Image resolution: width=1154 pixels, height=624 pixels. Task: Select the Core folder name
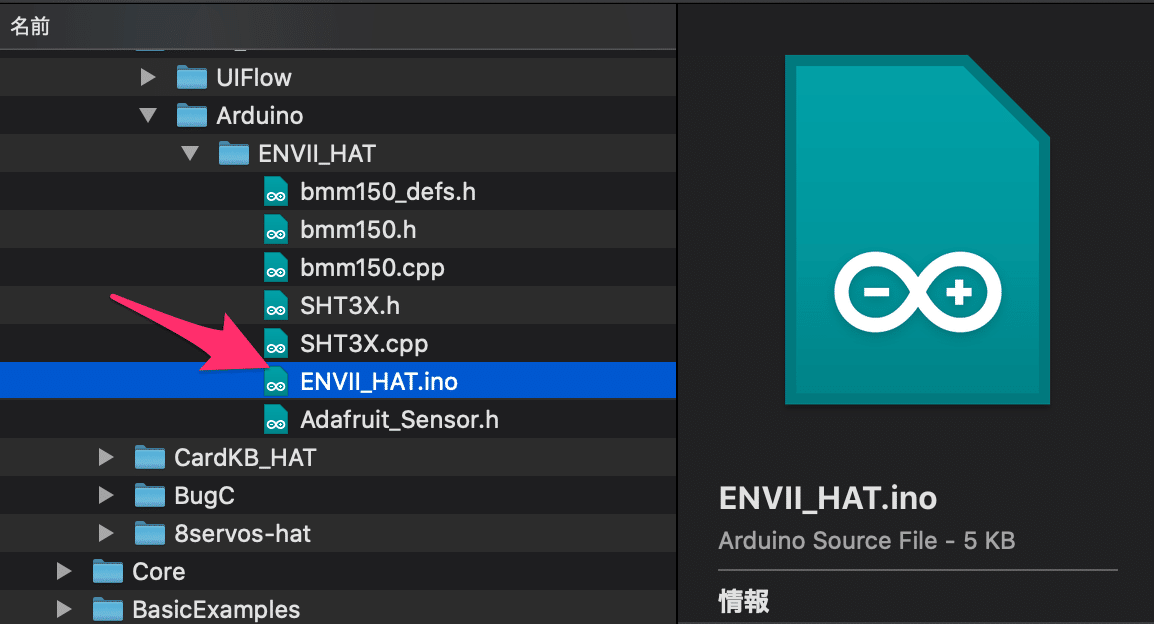tap(158, 572)
